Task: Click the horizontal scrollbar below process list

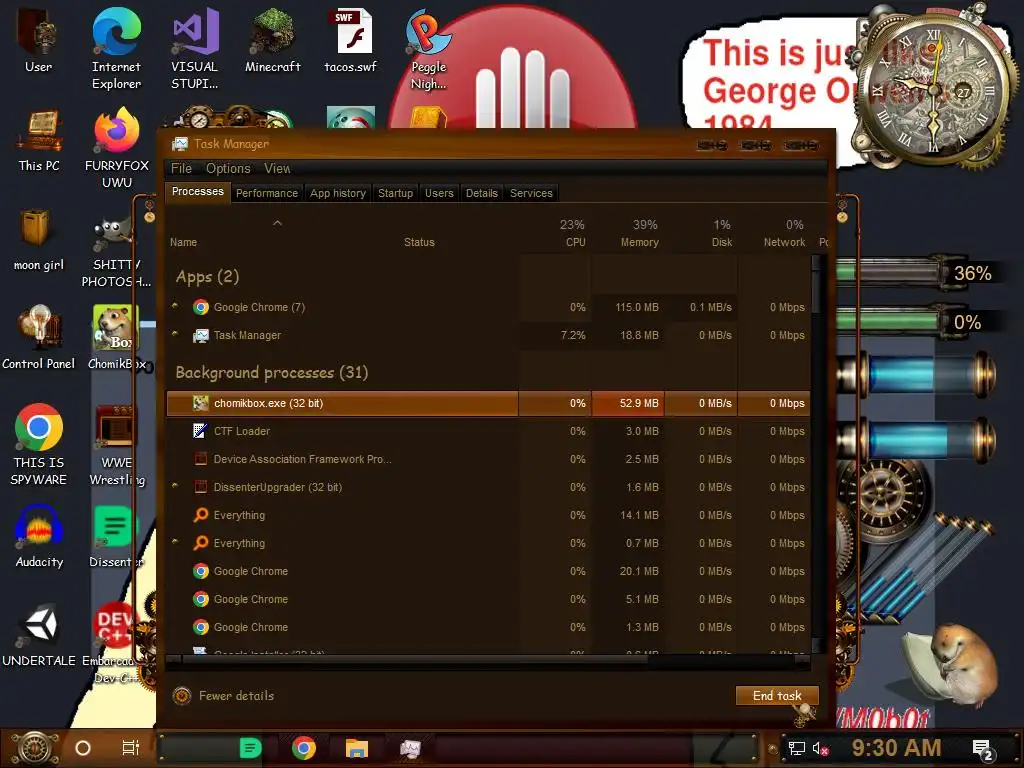Action: click(487, 660)
